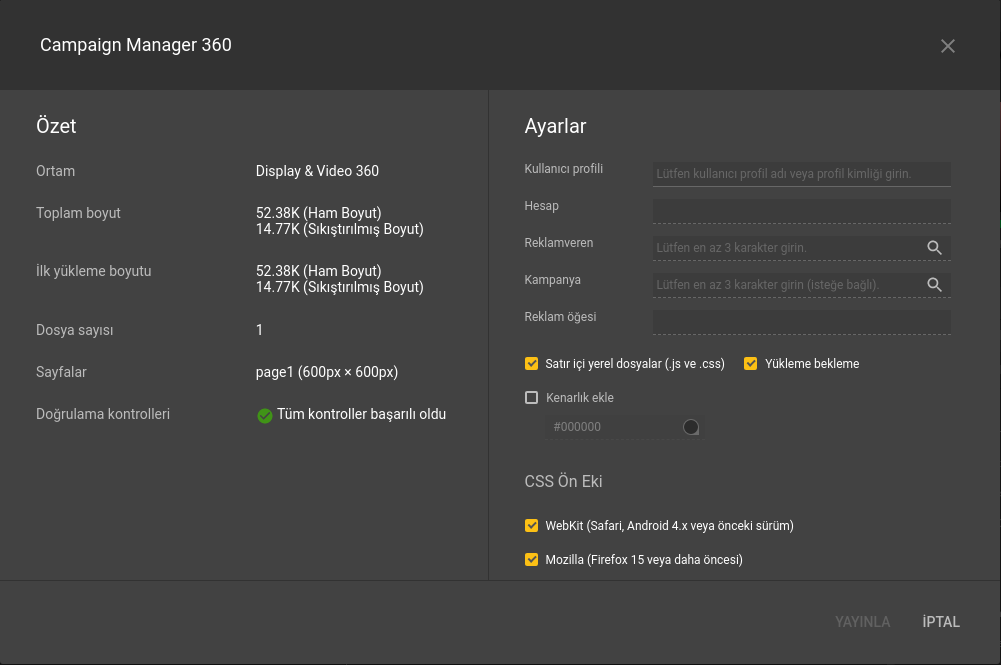
Task: Click 'Tüm kontroller başarılı oldu' text
Action: pos(361,414)
